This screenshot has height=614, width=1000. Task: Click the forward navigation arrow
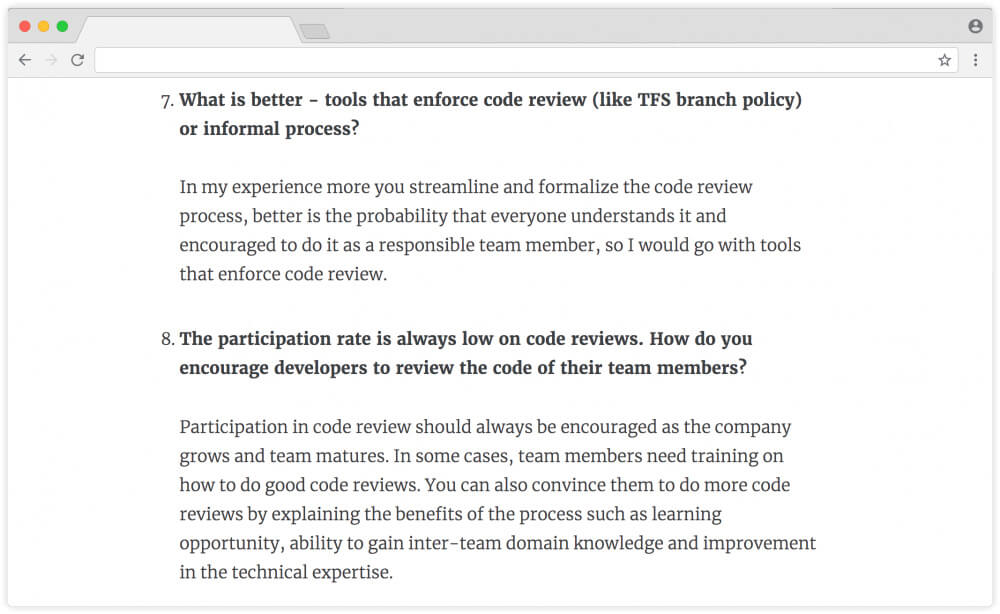51,60
